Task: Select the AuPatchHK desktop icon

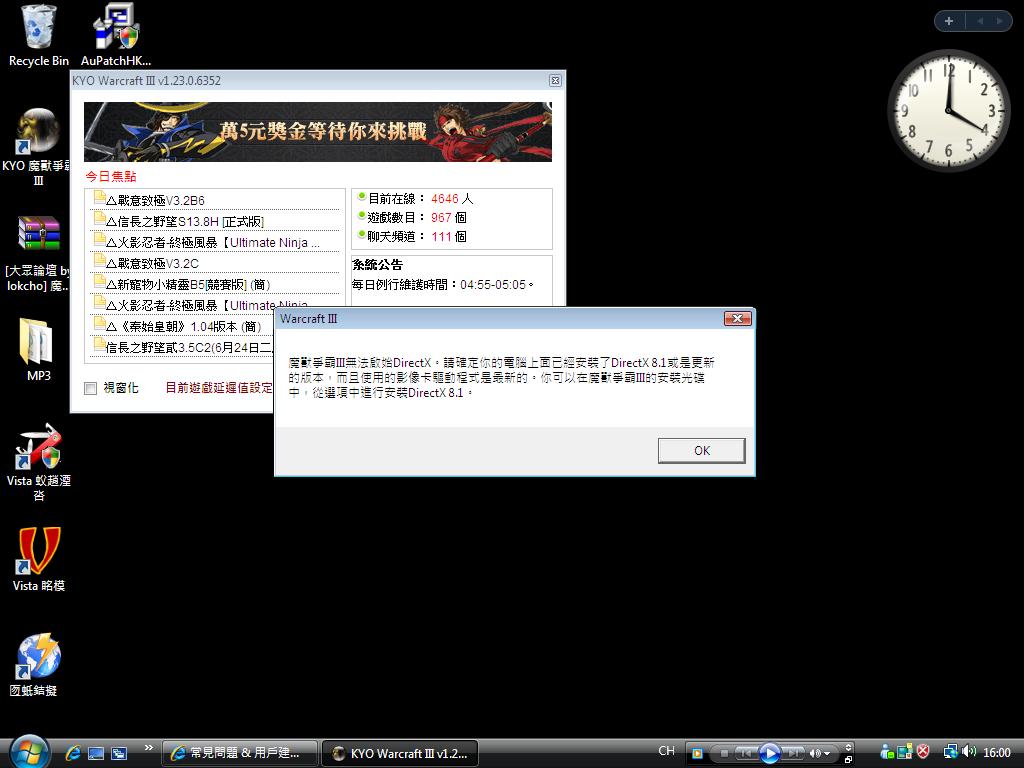Action: 116,36
